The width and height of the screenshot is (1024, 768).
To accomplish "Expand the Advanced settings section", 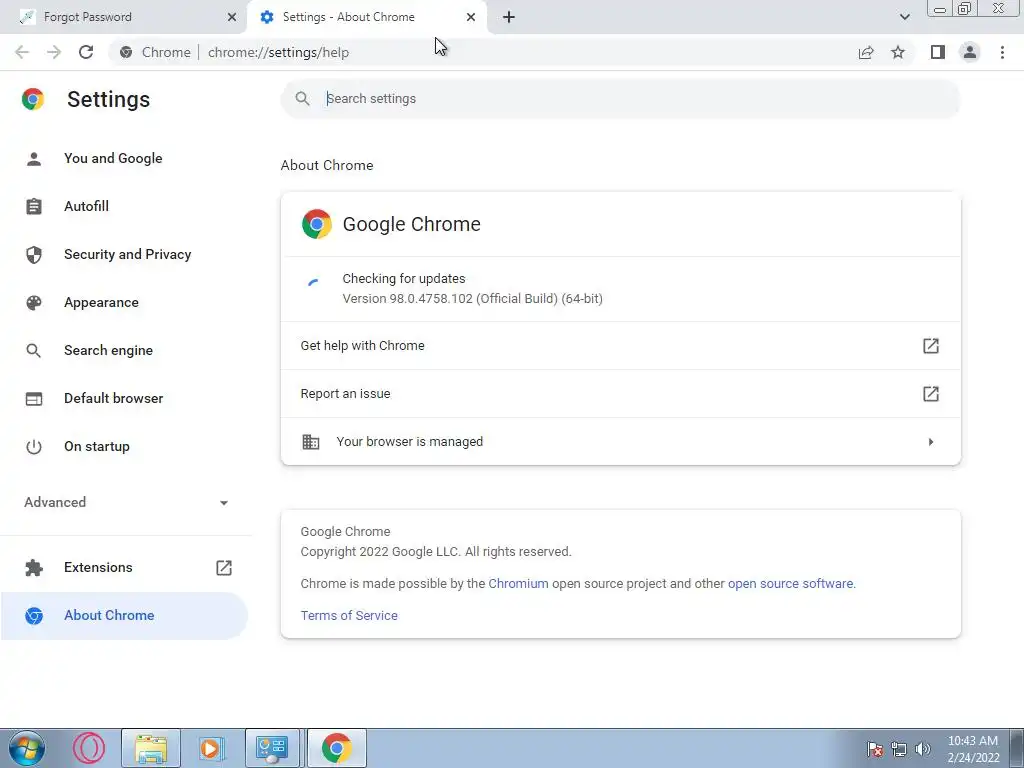I will point(124,502).
